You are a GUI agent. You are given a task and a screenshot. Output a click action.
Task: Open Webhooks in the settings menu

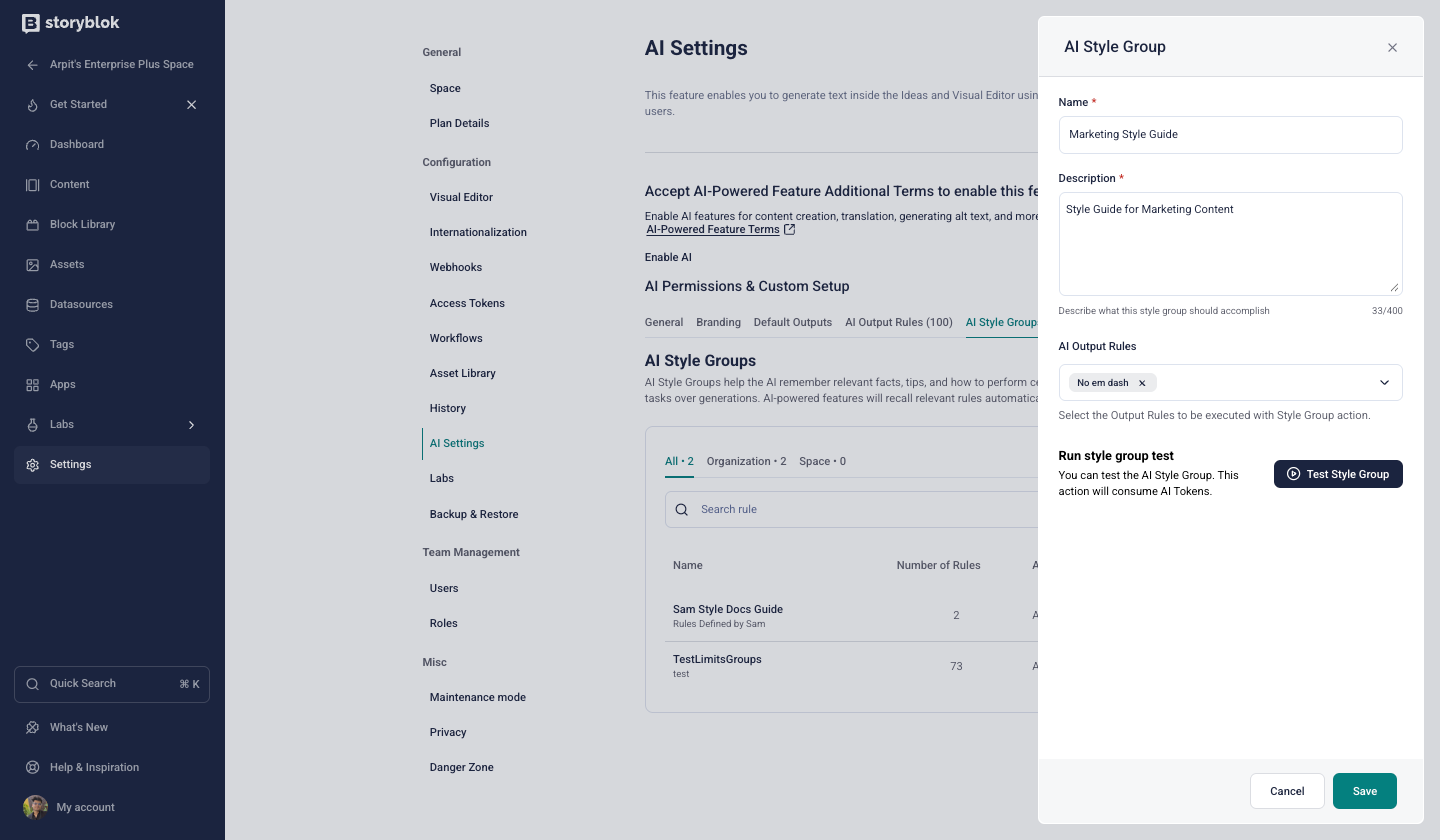[x=456, y=267]
